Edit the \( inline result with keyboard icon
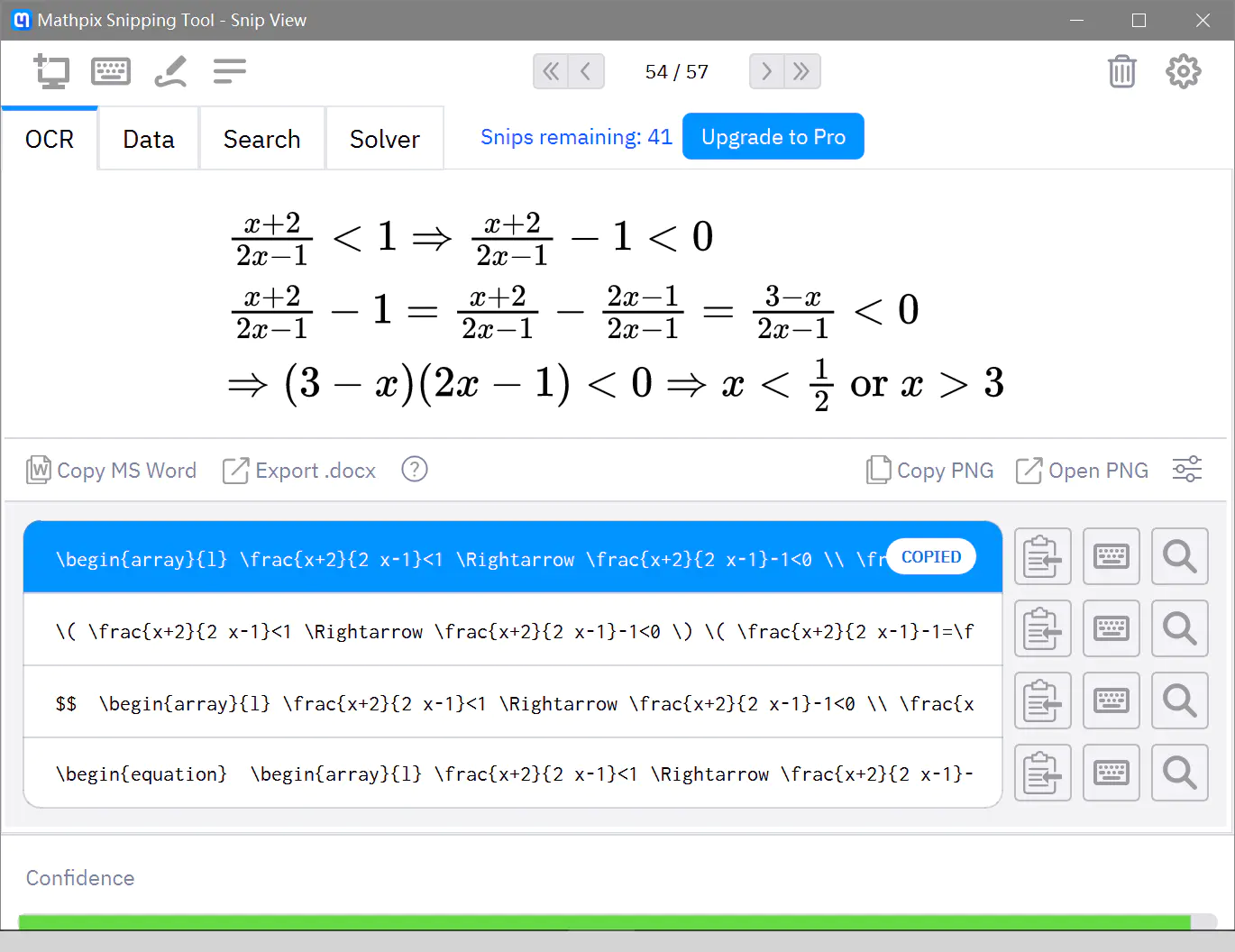The image size is (1235, 952). pyautogui.click(x=1111, y=628)
